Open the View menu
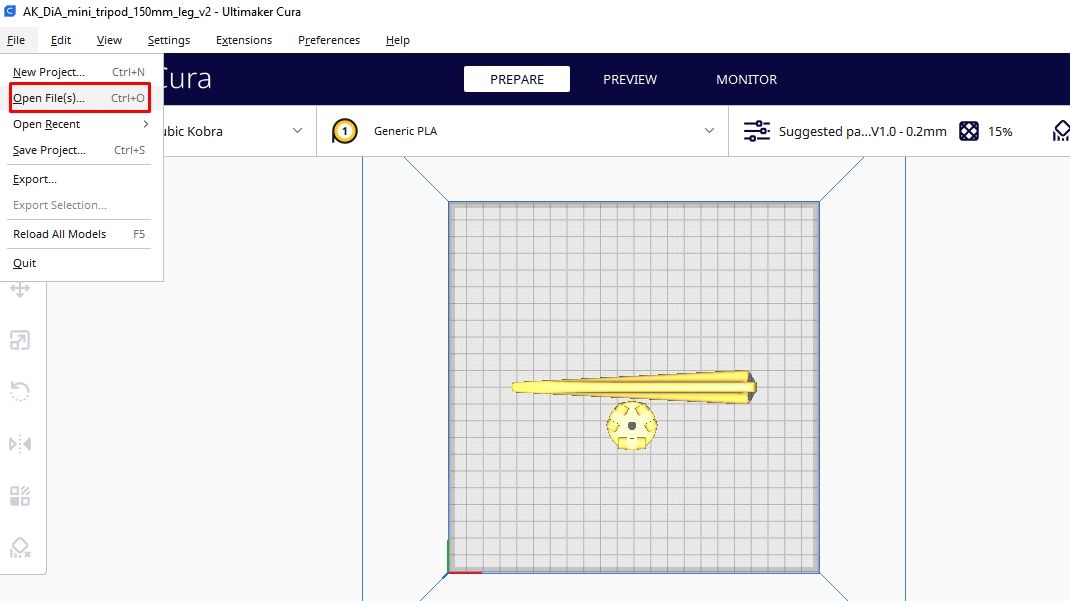This screenshot has width=1070, height=601. (x=109, y=40)
